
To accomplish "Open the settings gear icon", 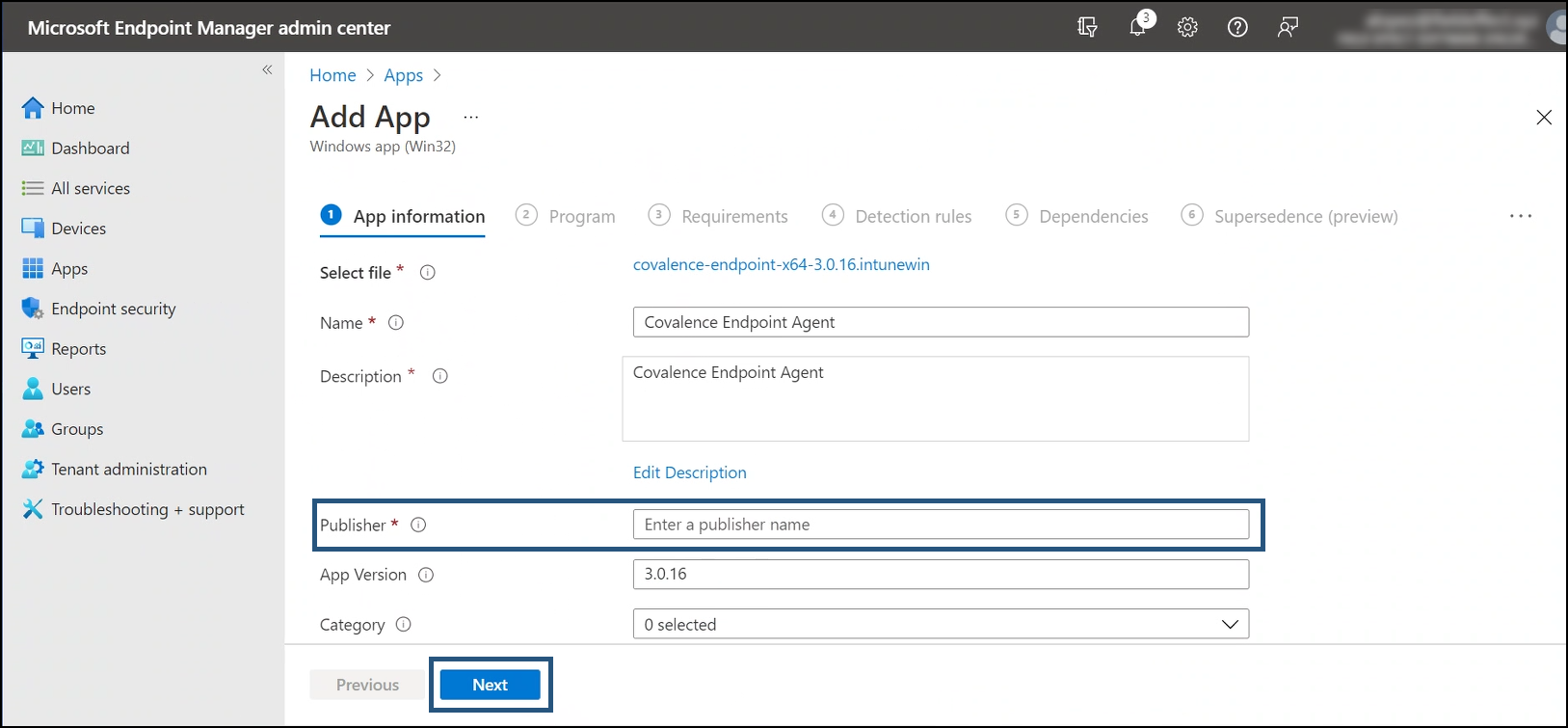I will (x=1187, y=27).
